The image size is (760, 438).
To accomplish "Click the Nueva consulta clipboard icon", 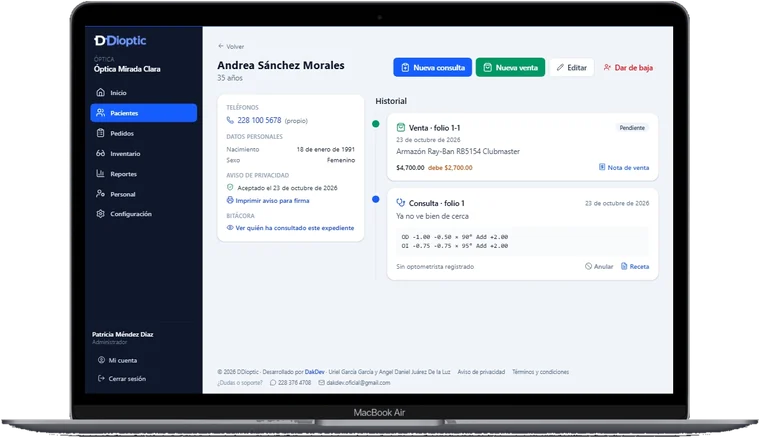I will [405, 68].
